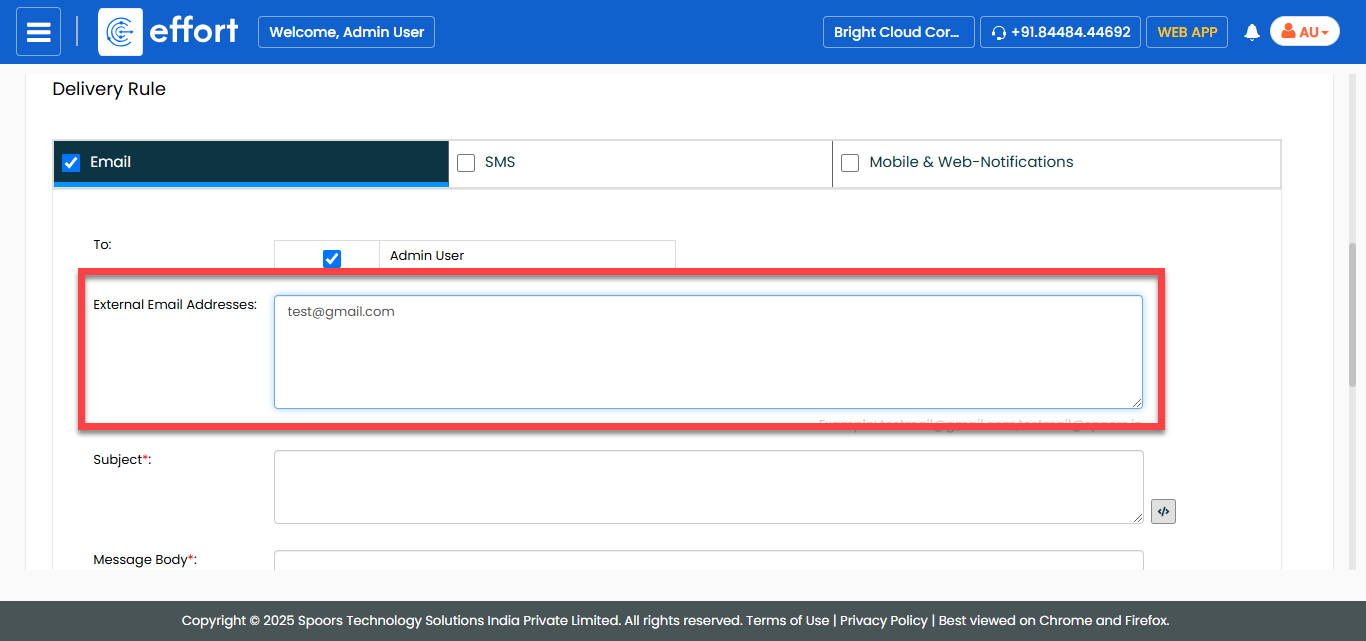Viewport: 1366px width, 641px height.
Task: Open the notifications bell
Action: [1251, 32]
